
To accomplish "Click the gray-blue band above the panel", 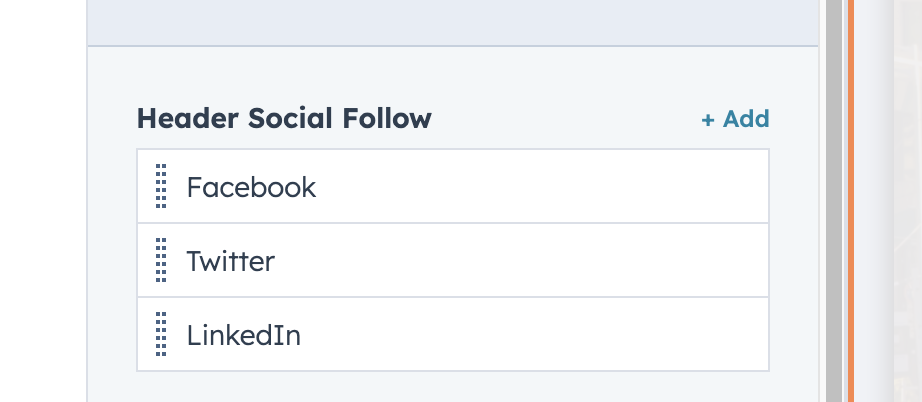I will 452,22.
